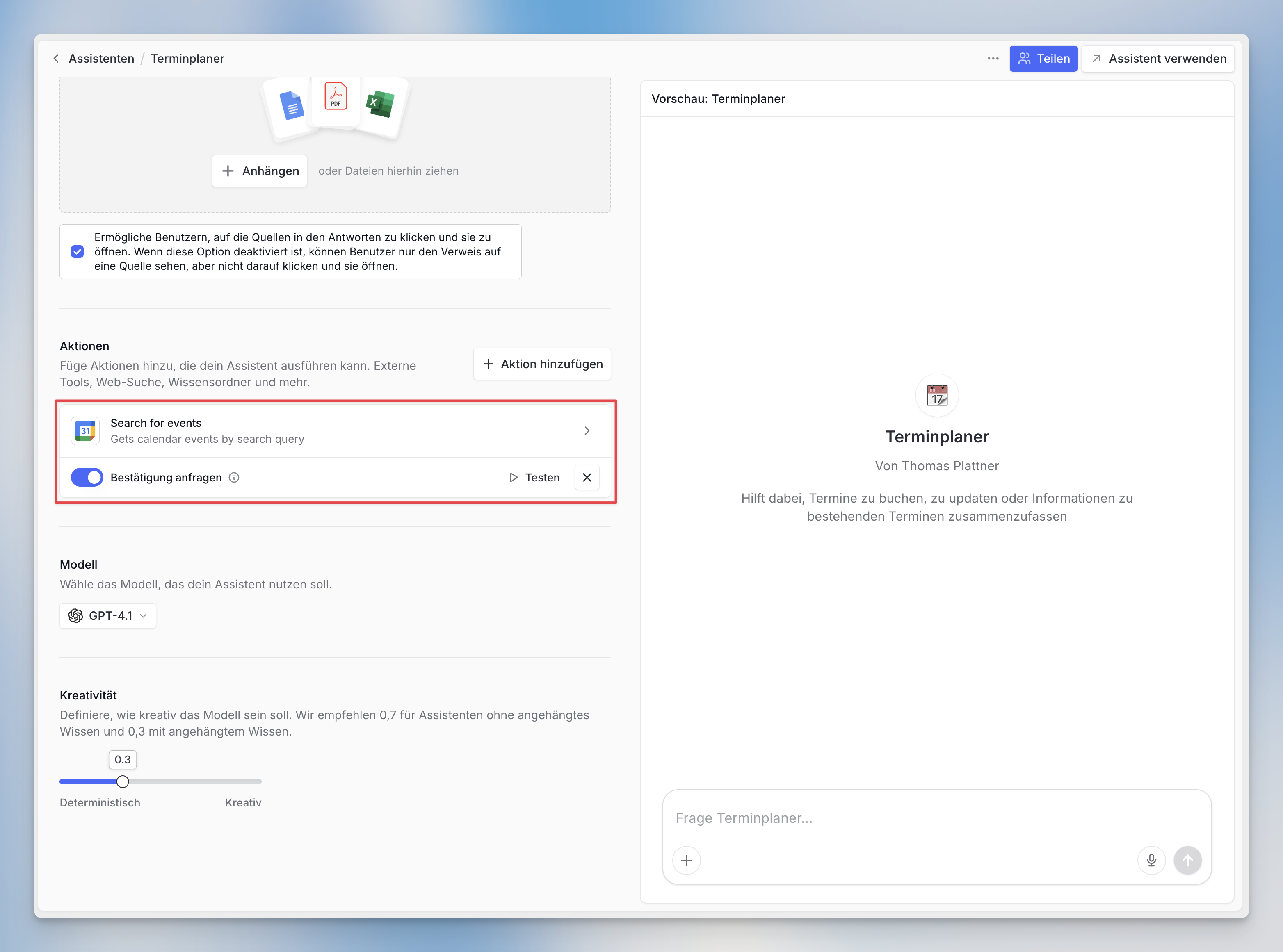Open the GPT-4.1 model dropdown
The width and height of the screenshot is (1283, 952).
(x=108, y=615)
